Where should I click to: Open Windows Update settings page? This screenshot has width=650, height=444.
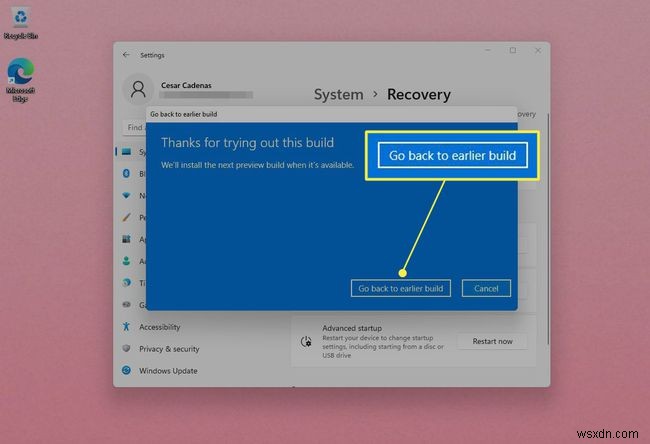point(168,371)
